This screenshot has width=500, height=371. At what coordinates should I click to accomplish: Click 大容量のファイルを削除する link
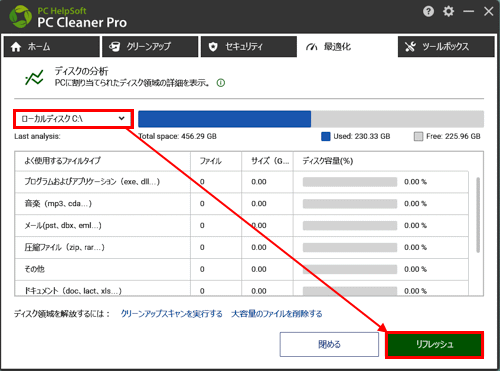tap(277, 314)
